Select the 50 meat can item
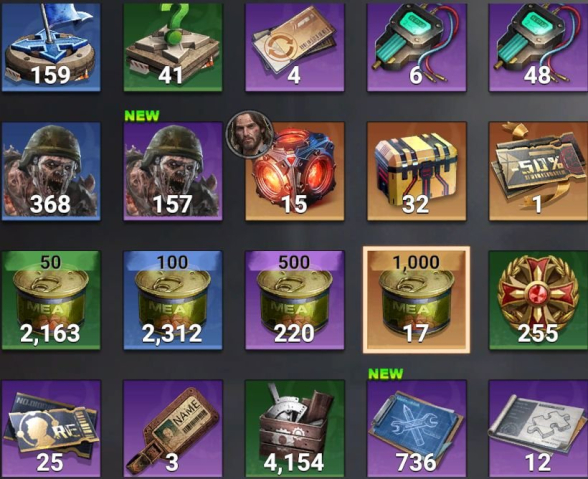Viewport: 588px width, 479px height. point(51,300)
